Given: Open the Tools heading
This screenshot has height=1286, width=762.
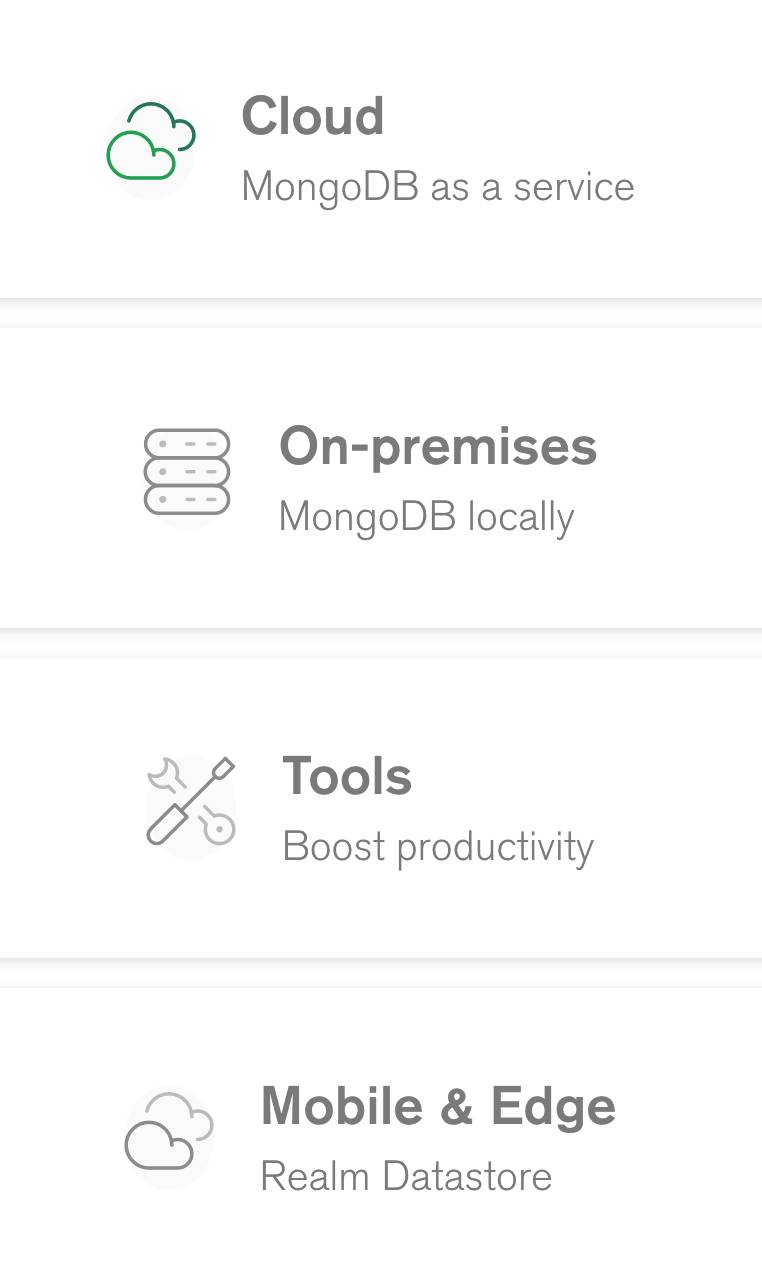Looking at the screenshot, I should [x=347, y=776].
